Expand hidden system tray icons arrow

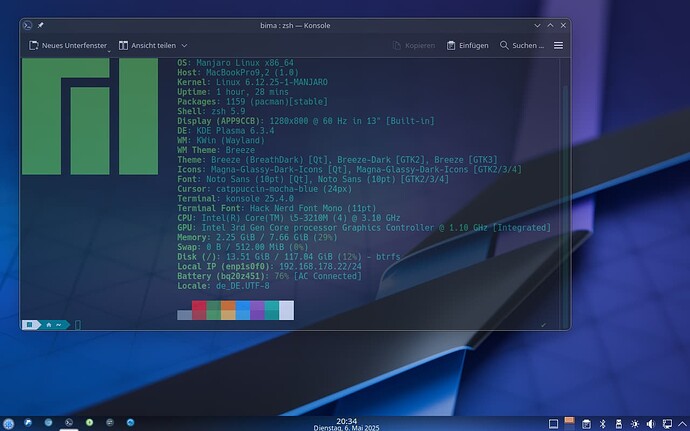[x=683, y=424]
